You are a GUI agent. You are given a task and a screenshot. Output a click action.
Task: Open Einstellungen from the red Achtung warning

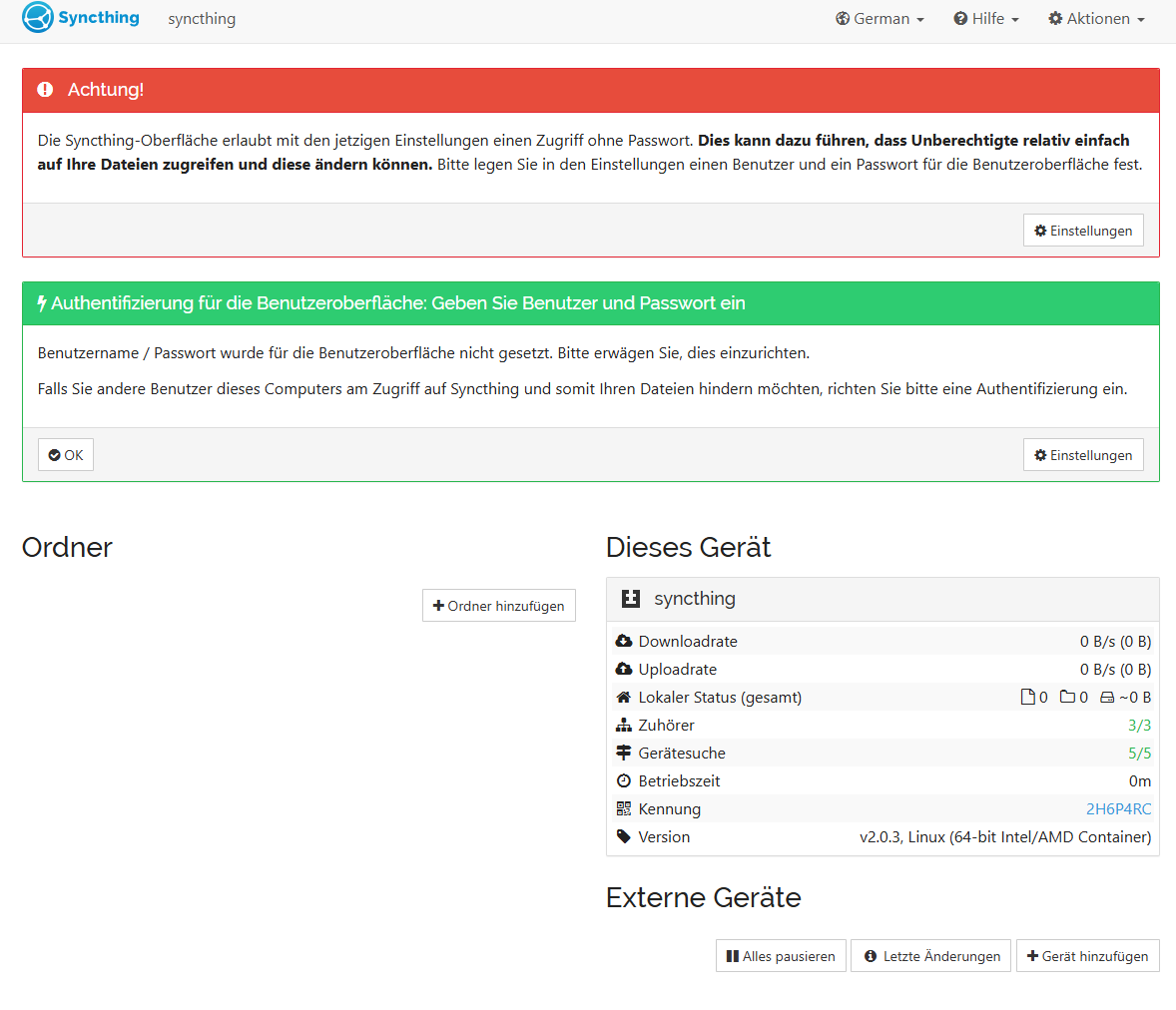pyautogui.click(x=1083, y=231)
